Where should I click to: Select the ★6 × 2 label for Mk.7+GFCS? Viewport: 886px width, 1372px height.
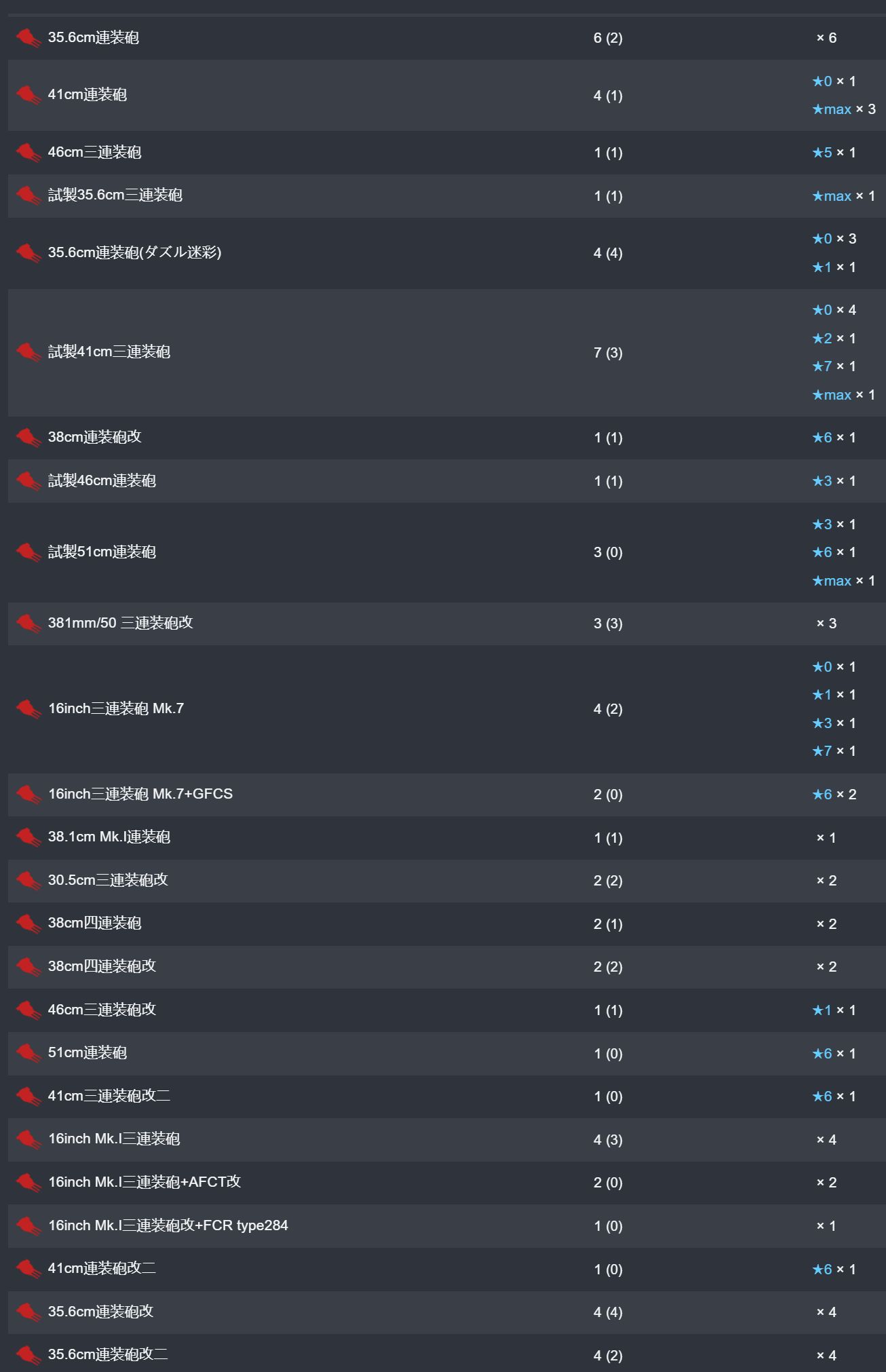(x=834, y=795)
